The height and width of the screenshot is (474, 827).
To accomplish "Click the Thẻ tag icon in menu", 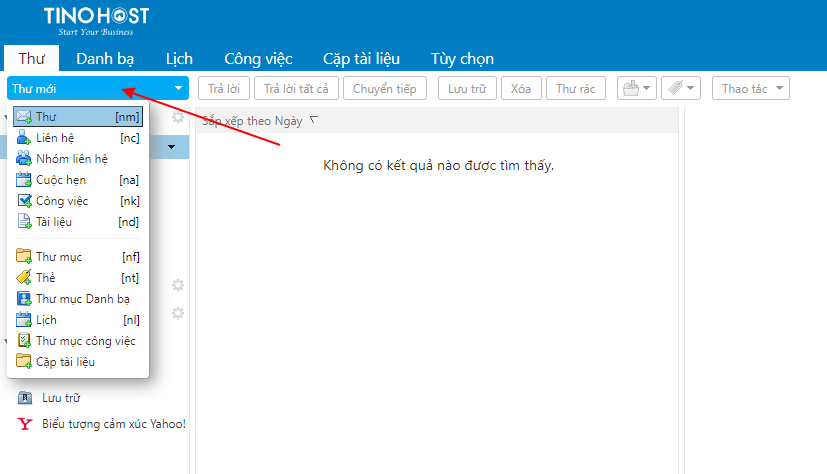I will 24,278.
